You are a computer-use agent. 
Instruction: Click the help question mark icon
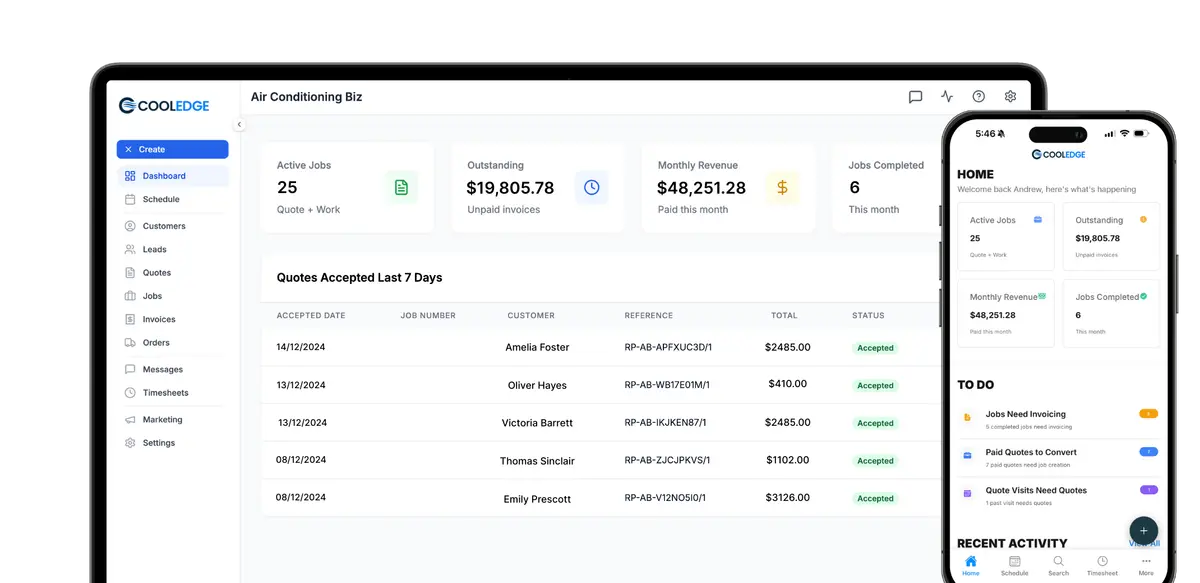point(979,97)
